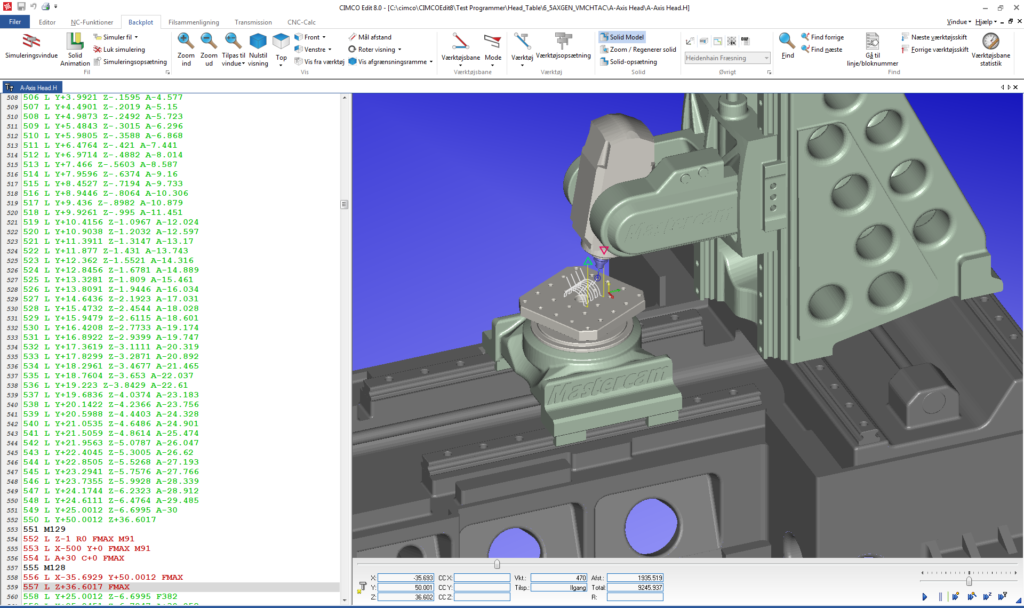
Task: Open the Hjælp menu
Action: (x=985, y=22)
